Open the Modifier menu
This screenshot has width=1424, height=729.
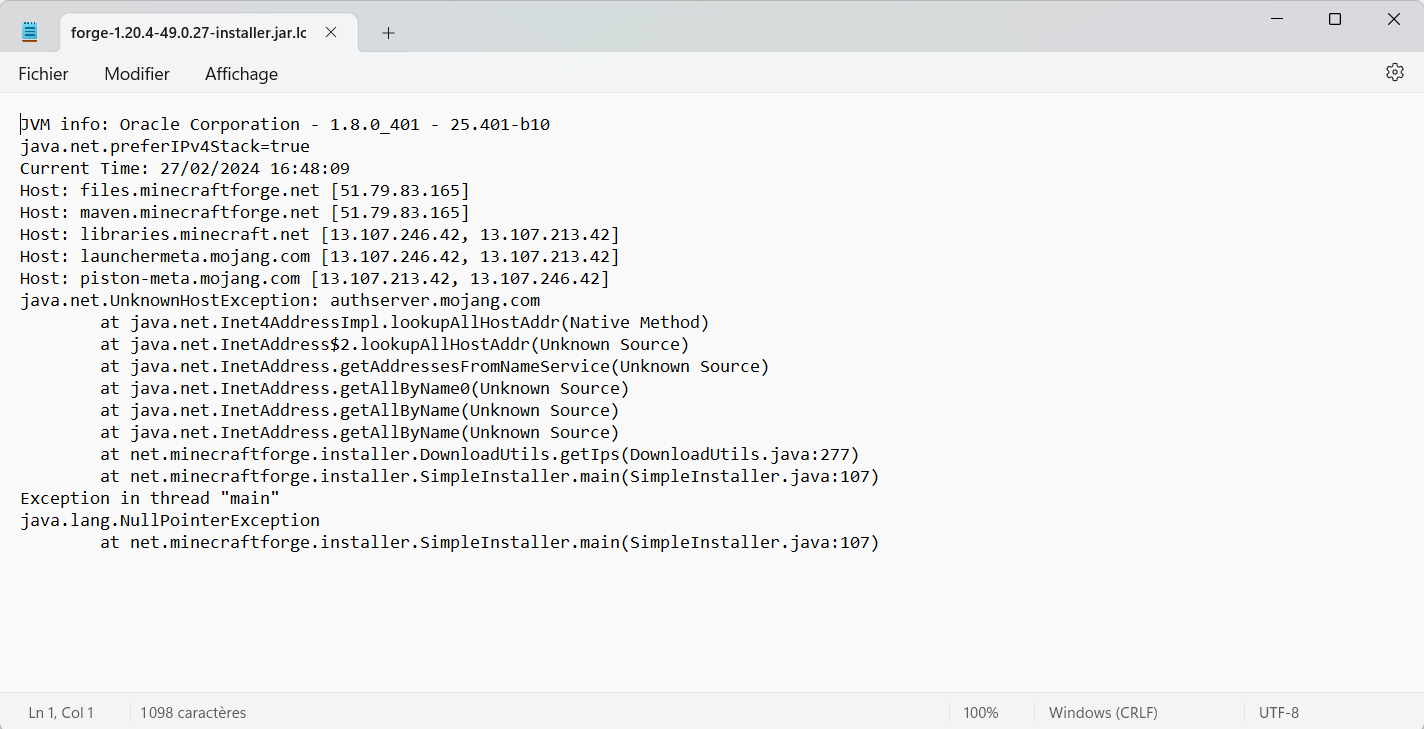(137, 74)
